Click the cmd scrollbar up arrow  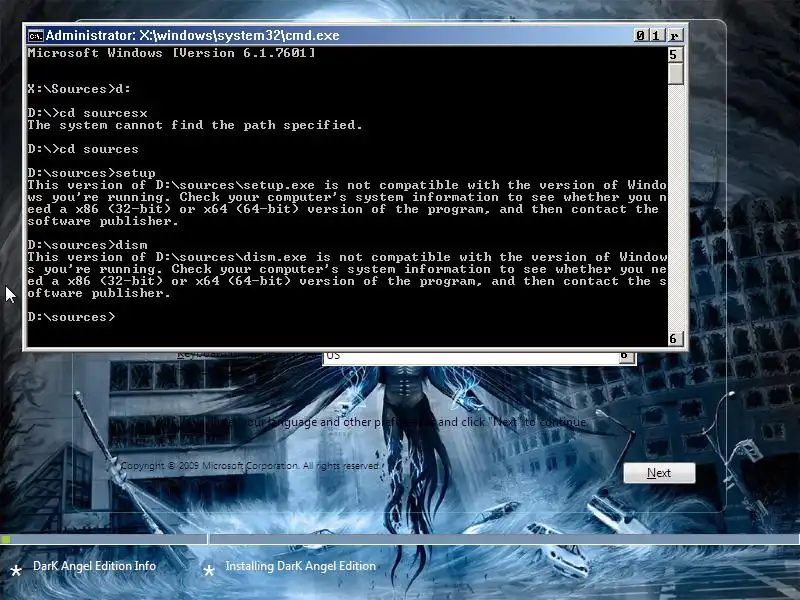click(x=675, y=55)
